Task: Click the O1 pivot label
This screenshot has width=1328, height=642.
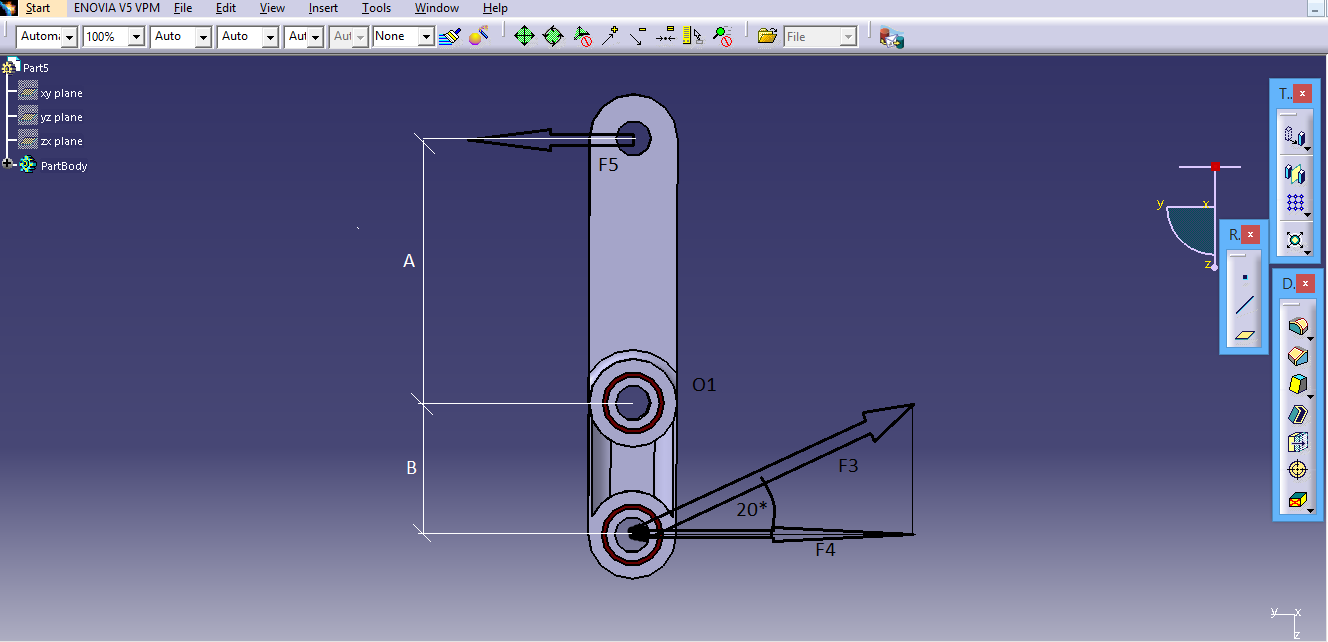Action: click(704, 384)
